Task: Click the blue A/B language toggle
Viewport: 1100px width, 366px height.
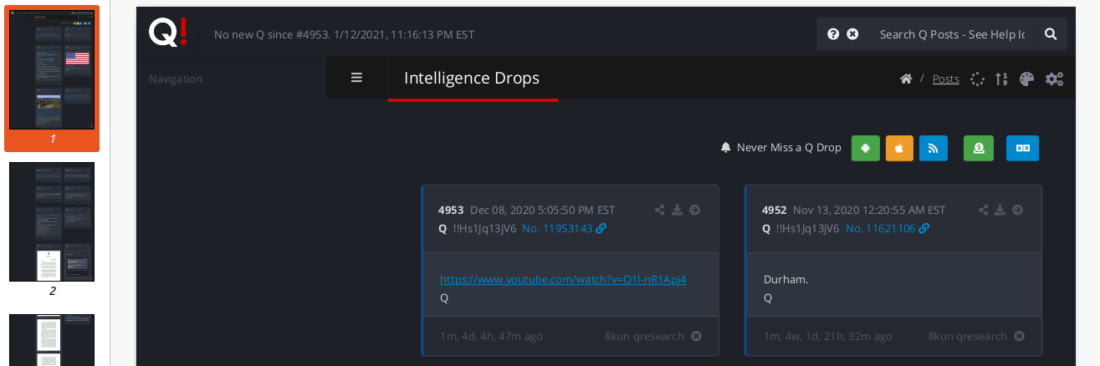Action: tap(1023, 148)
